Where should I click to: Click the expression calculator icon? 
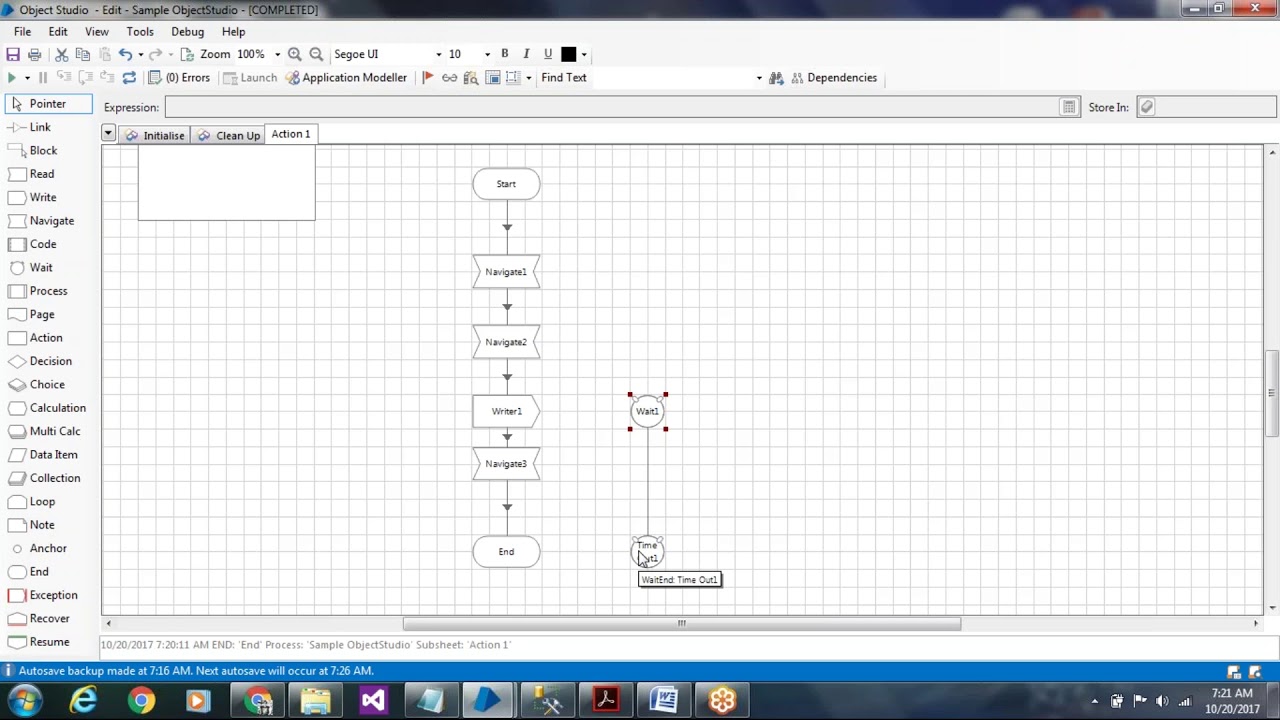pyautogui.click(x=1069, y=107)
